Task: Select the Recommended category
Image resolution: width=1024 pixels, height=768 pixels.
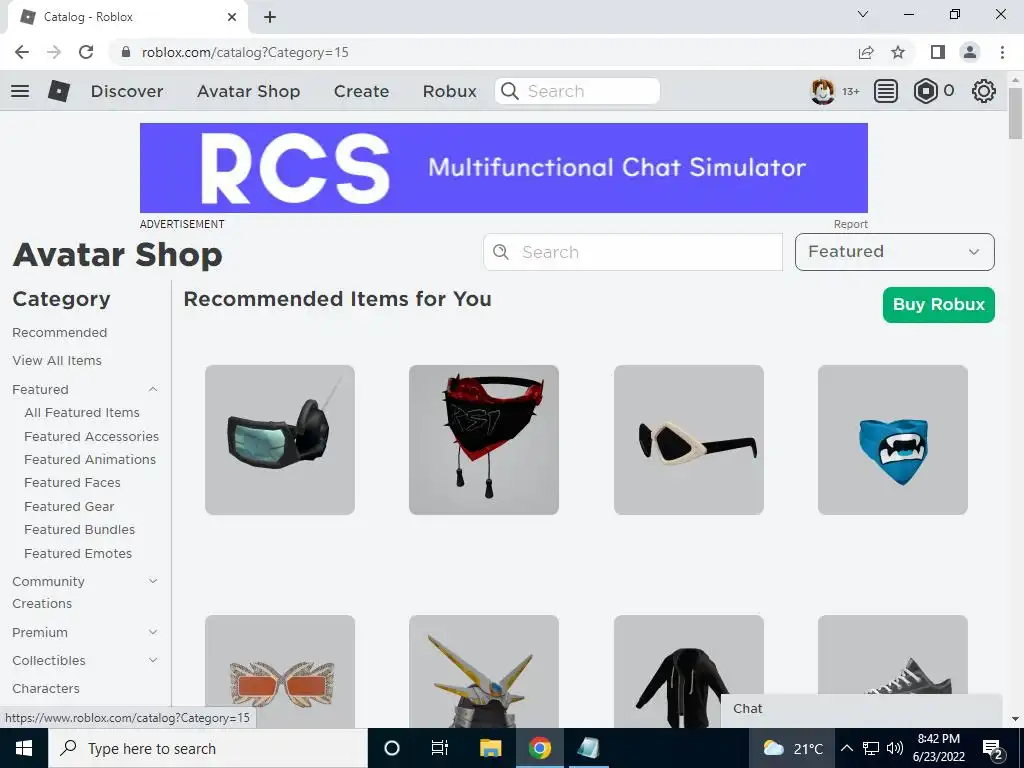Action: coord(59,332)
